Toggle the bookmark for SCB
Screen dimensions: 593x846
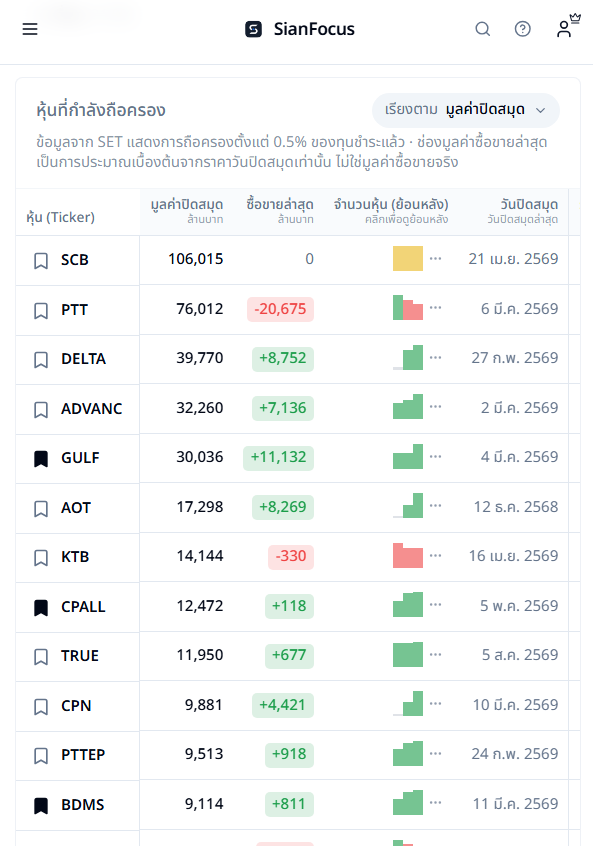(41, 261)
